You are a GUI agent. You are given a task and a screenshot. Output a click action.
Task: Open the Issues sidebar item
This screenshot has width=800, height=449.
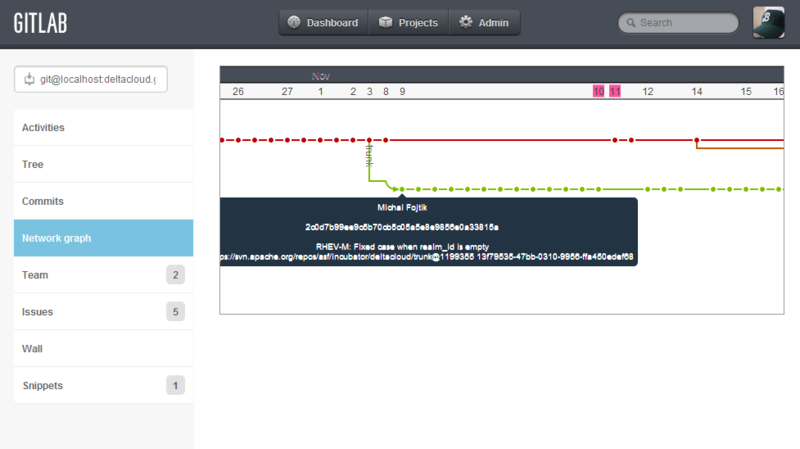tap(104, 311)
